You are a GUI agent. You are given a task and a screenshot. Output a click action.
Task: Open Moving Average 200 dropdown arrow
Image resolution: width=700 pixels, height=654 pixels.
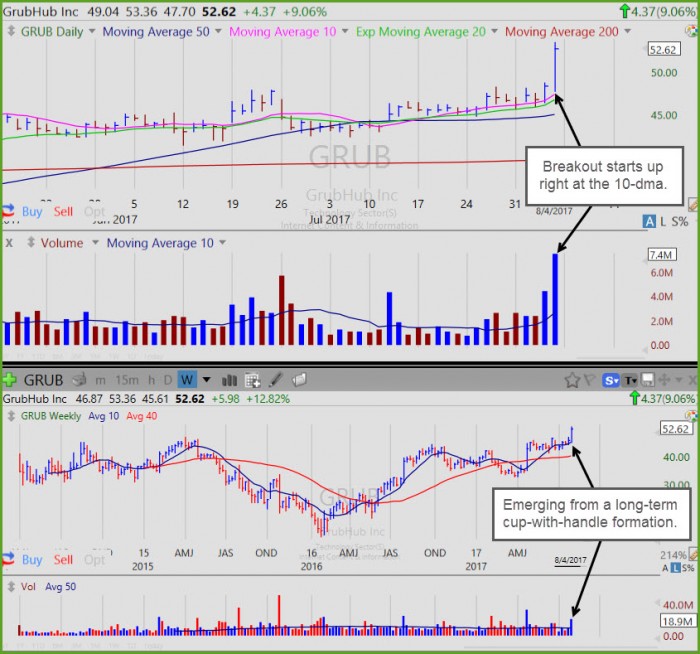coord(628,31)
